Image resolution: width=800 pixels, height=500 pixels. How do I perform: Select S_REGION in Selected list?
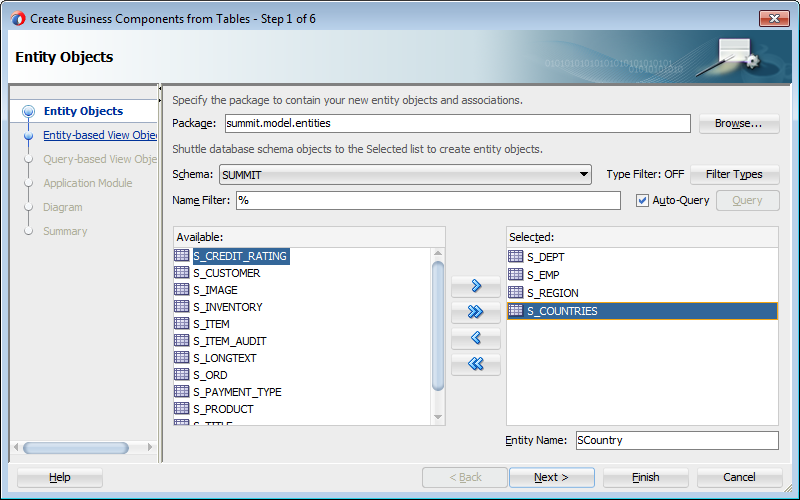pyautogui.click(x=553, y=293)
